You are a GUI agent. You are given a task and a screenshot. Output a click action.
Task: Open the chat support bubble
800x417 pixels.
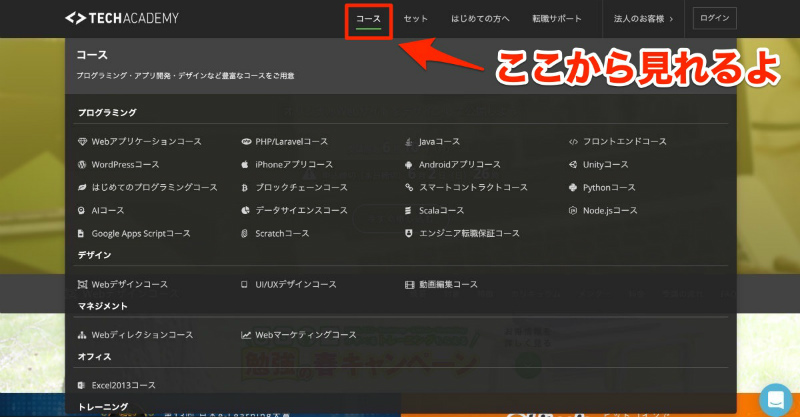776,400
